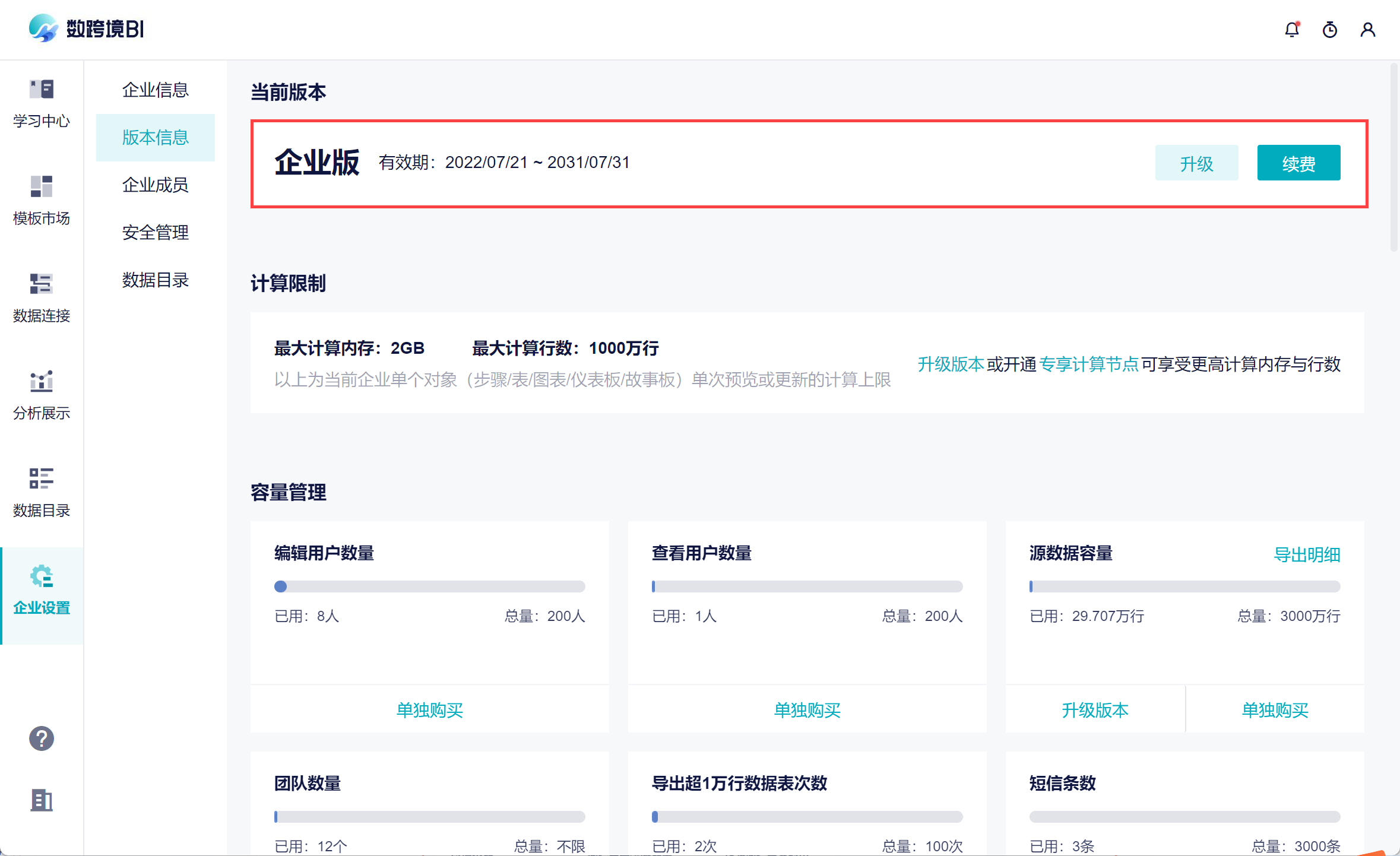Click 单独购买 under 编辑用户数量
Screen dimensions: 1400x856
[429, 710]
